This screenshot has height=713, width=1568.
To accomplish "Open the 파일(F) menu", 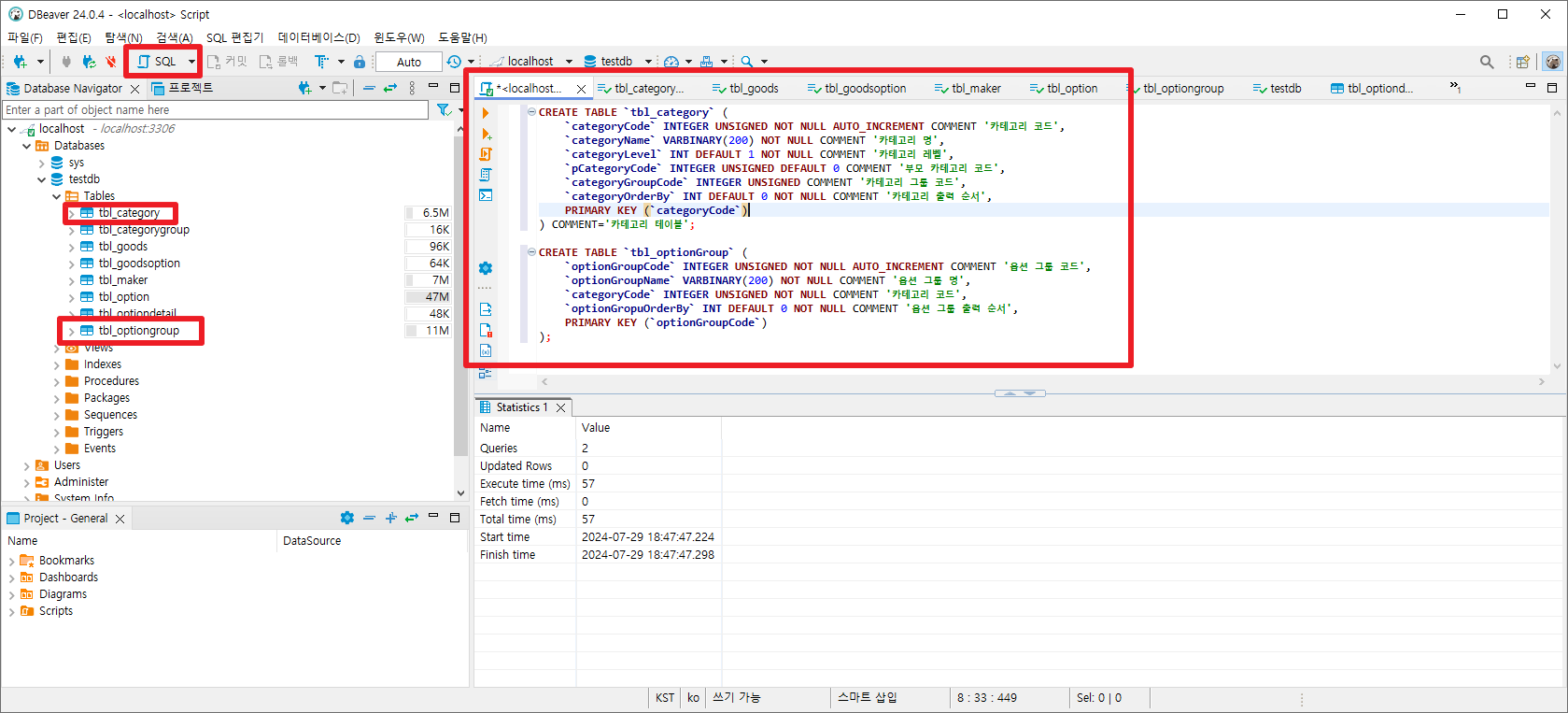I will [x=25, y=37].
